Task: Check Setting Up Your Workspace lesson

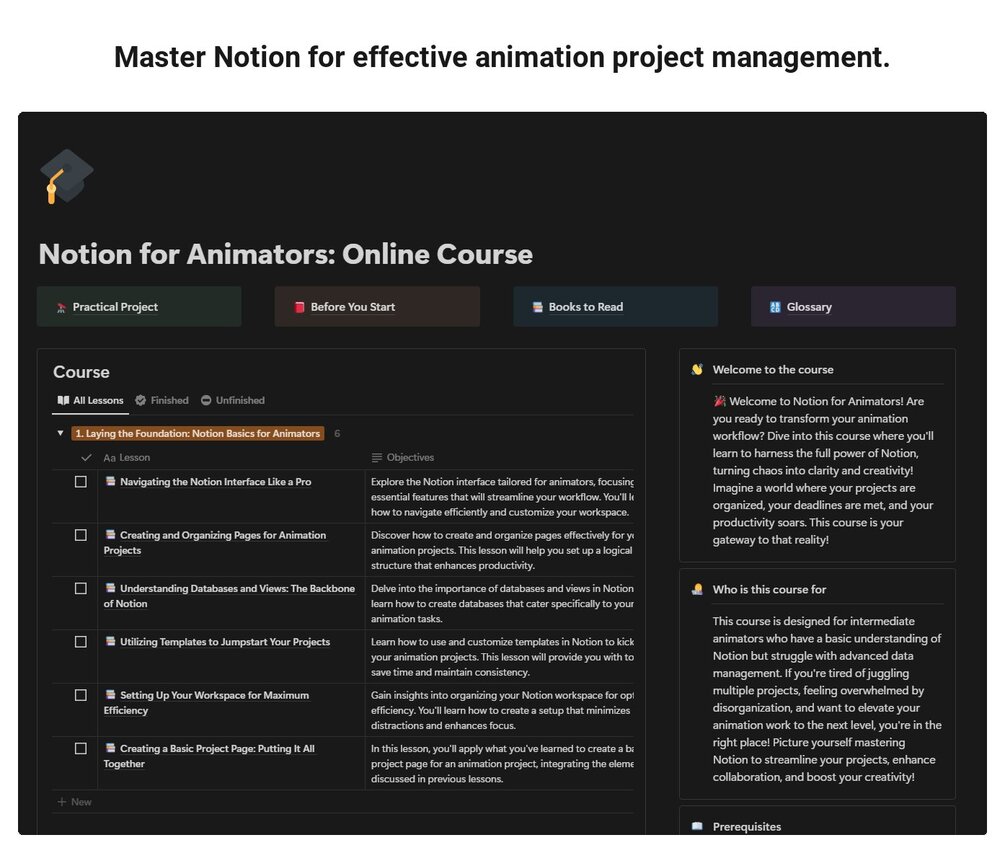Action: (81, 695)
